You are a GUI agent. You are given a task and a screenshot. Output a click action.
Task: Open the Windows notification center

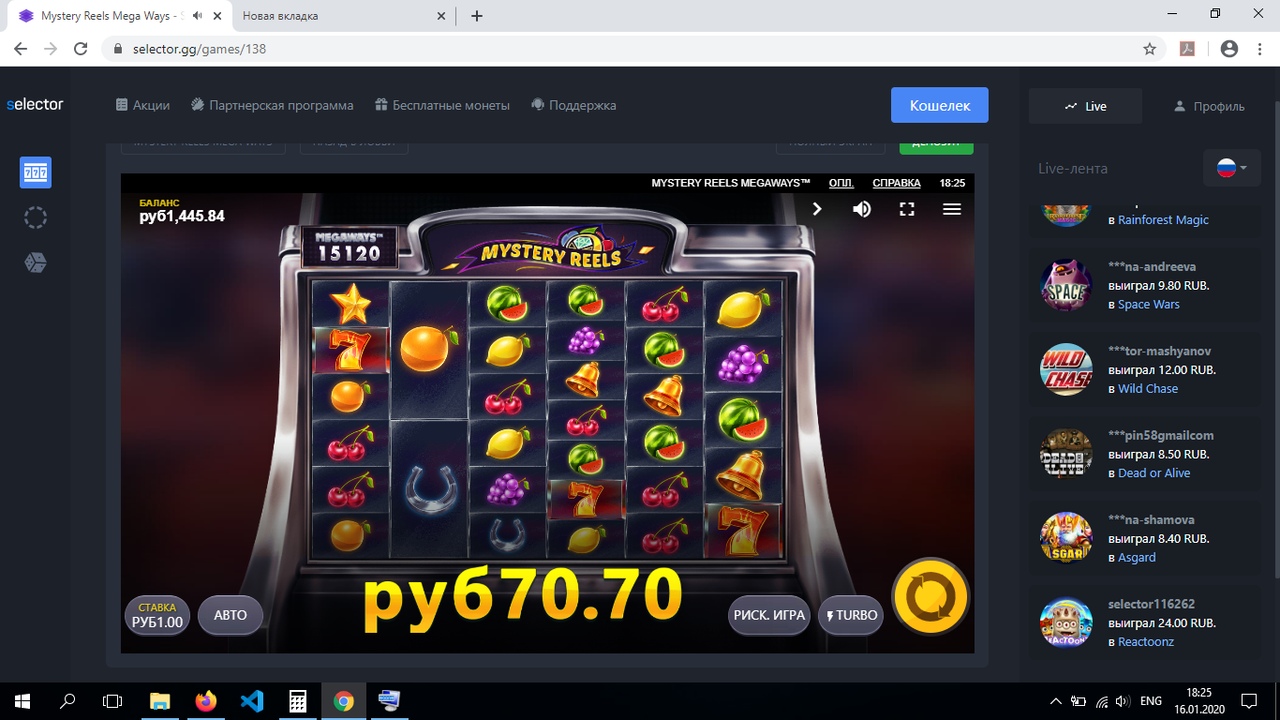pyautogui.click(x=1249, y=701)
